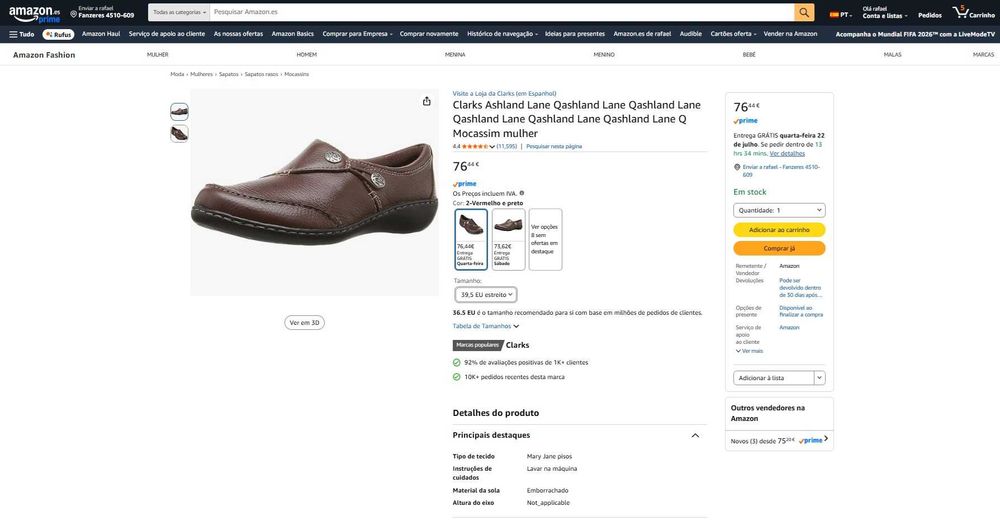Image resolution: width=1000 pixels, height=525 pixels.
Task: Open Comprar para Empresa menu
Action: 357,34
